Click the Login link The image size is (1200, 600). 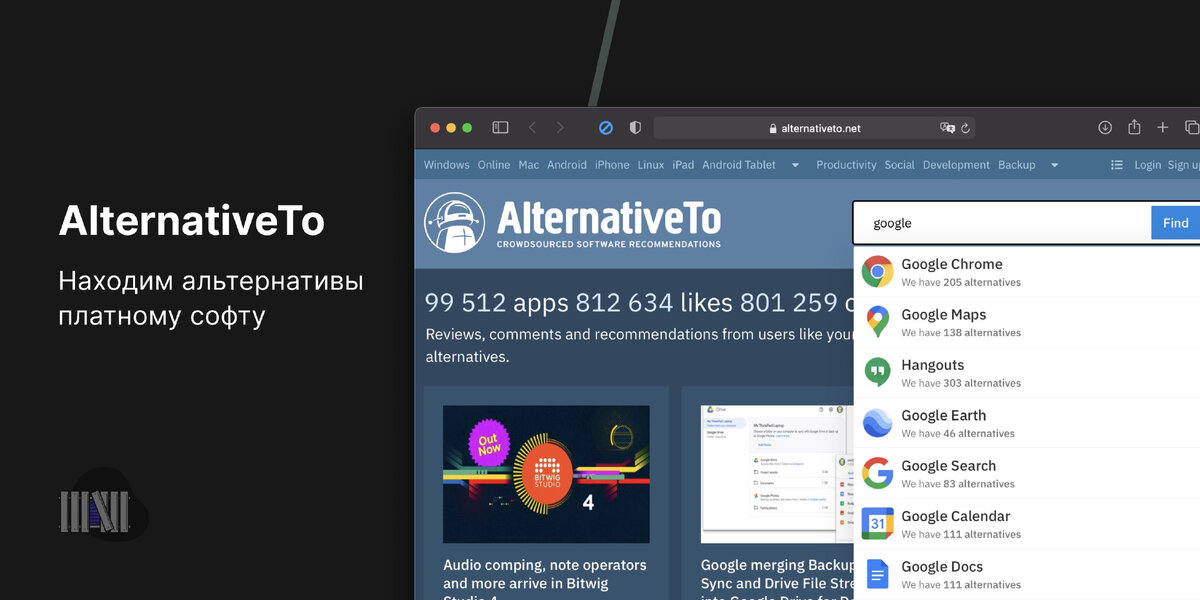[x=1148, y=165]
